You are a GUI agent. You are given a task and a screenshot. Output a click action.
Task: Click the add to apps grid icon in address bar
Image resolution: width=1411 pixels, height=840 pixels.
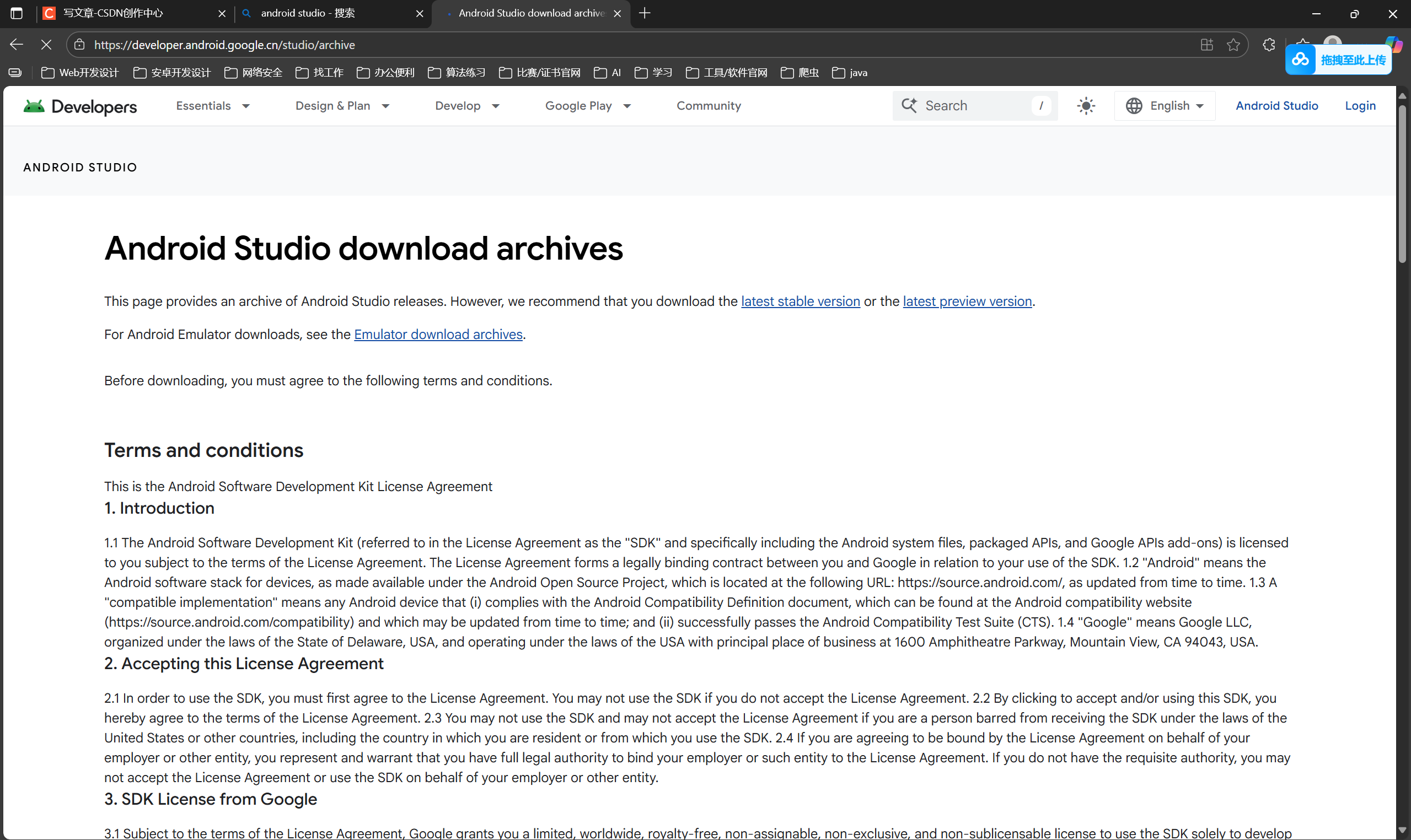coord(1206,45)
